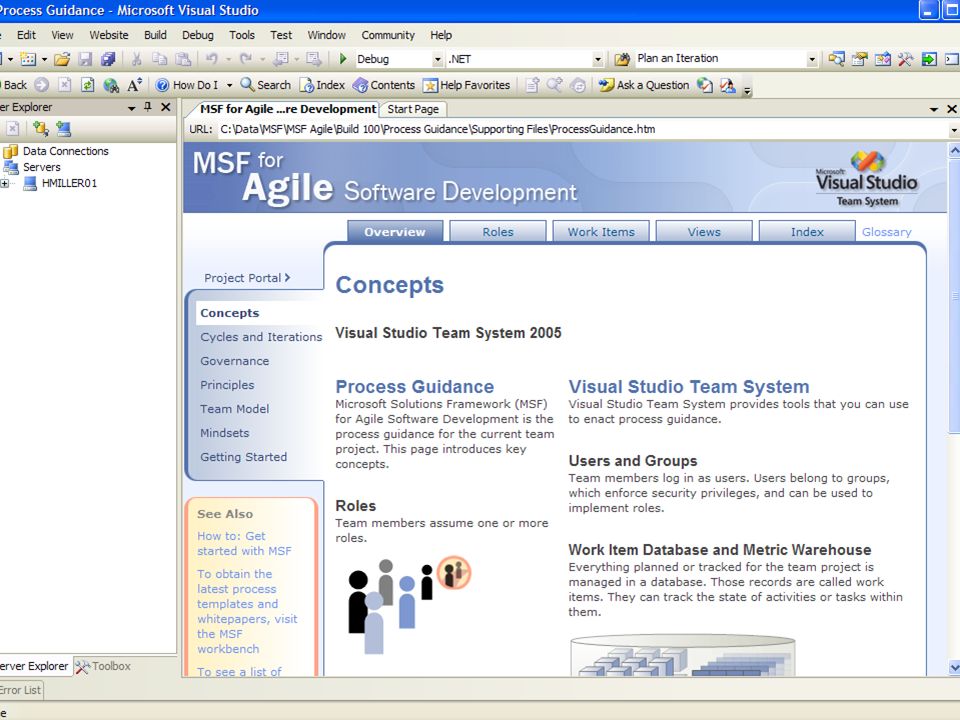Expand the HMILLER01 server node

5,183
